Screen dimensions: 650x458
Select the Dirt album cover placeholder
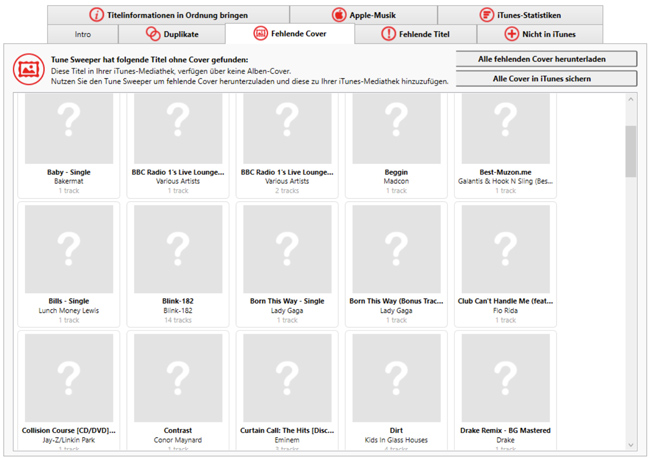click(x=396, y=378)
